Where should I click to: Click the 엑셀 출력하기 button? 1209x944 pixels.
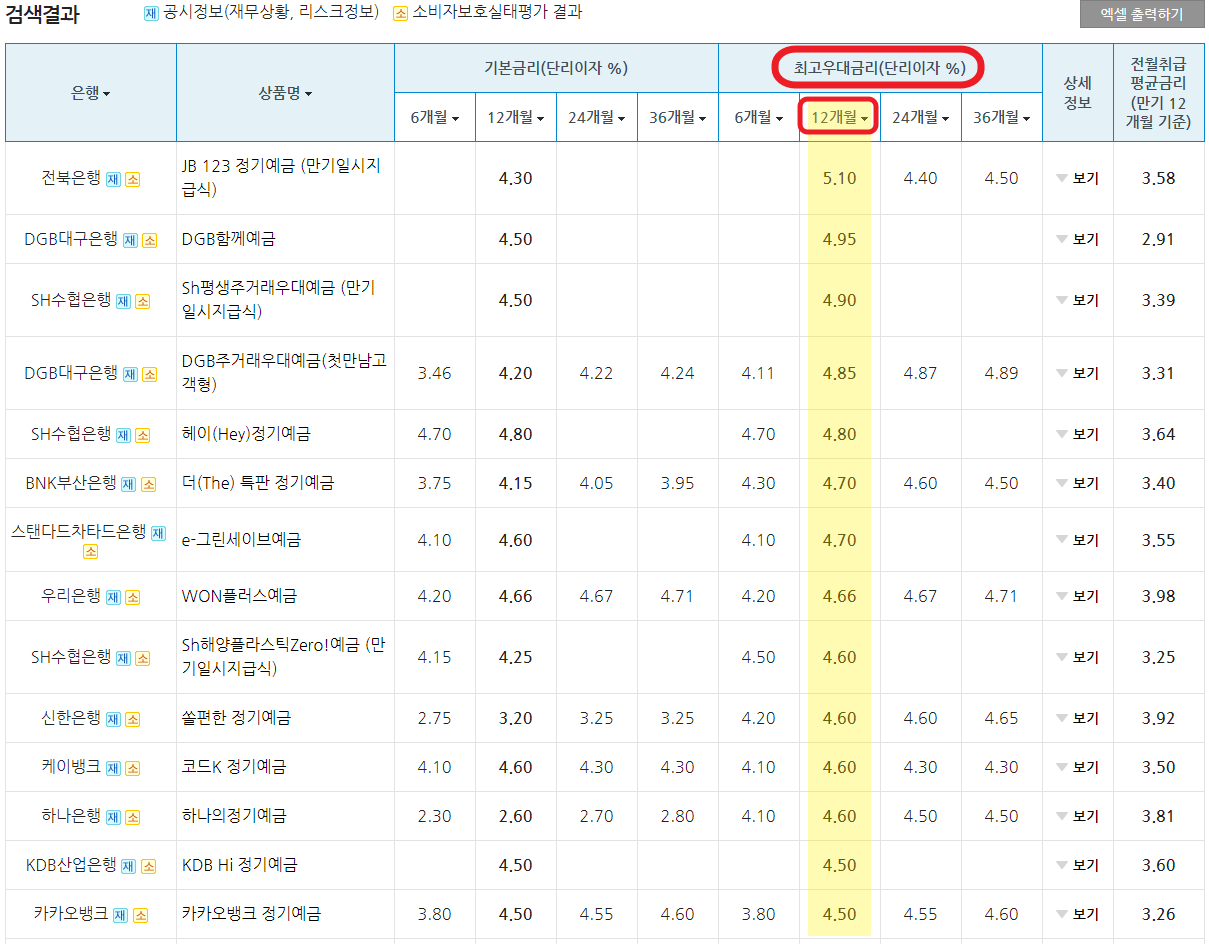click(x=1144, y=14)
